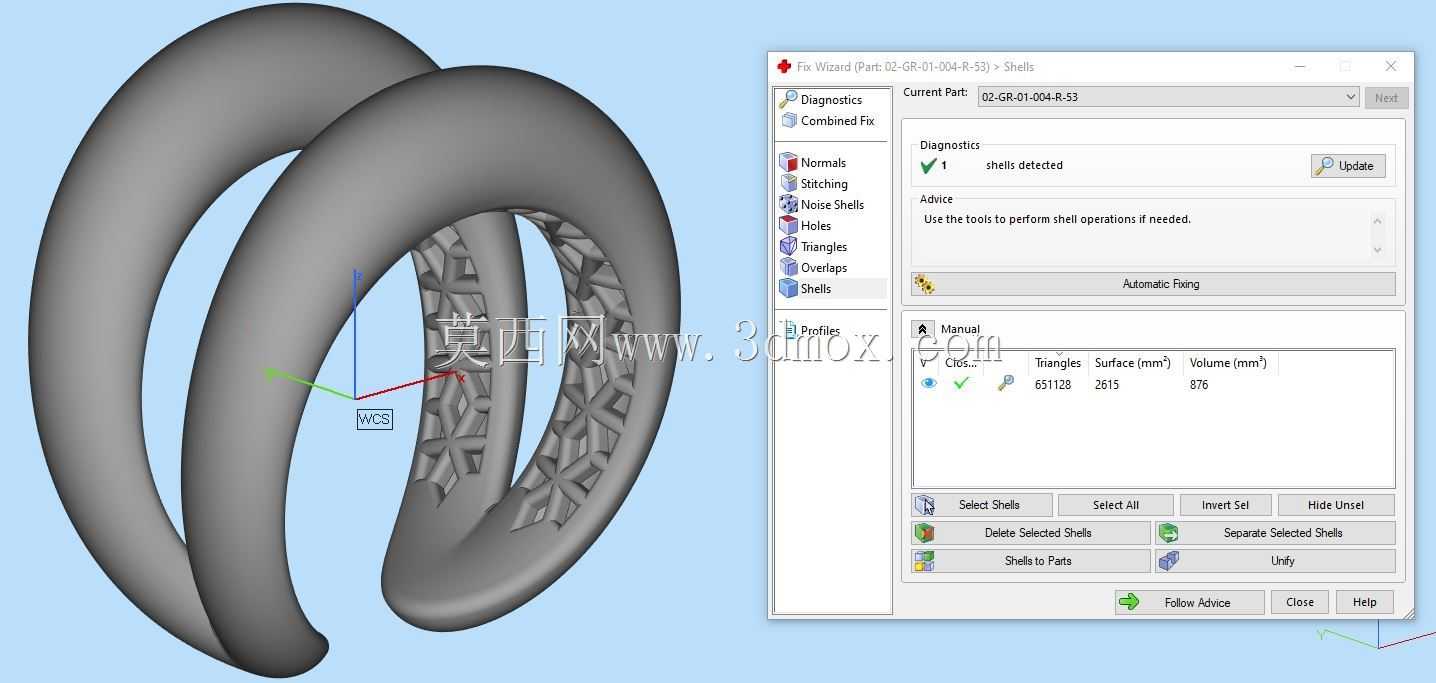Select the 2615 surface value
The height and width of the screenshot is (683, 1436).
(1107, 385)
